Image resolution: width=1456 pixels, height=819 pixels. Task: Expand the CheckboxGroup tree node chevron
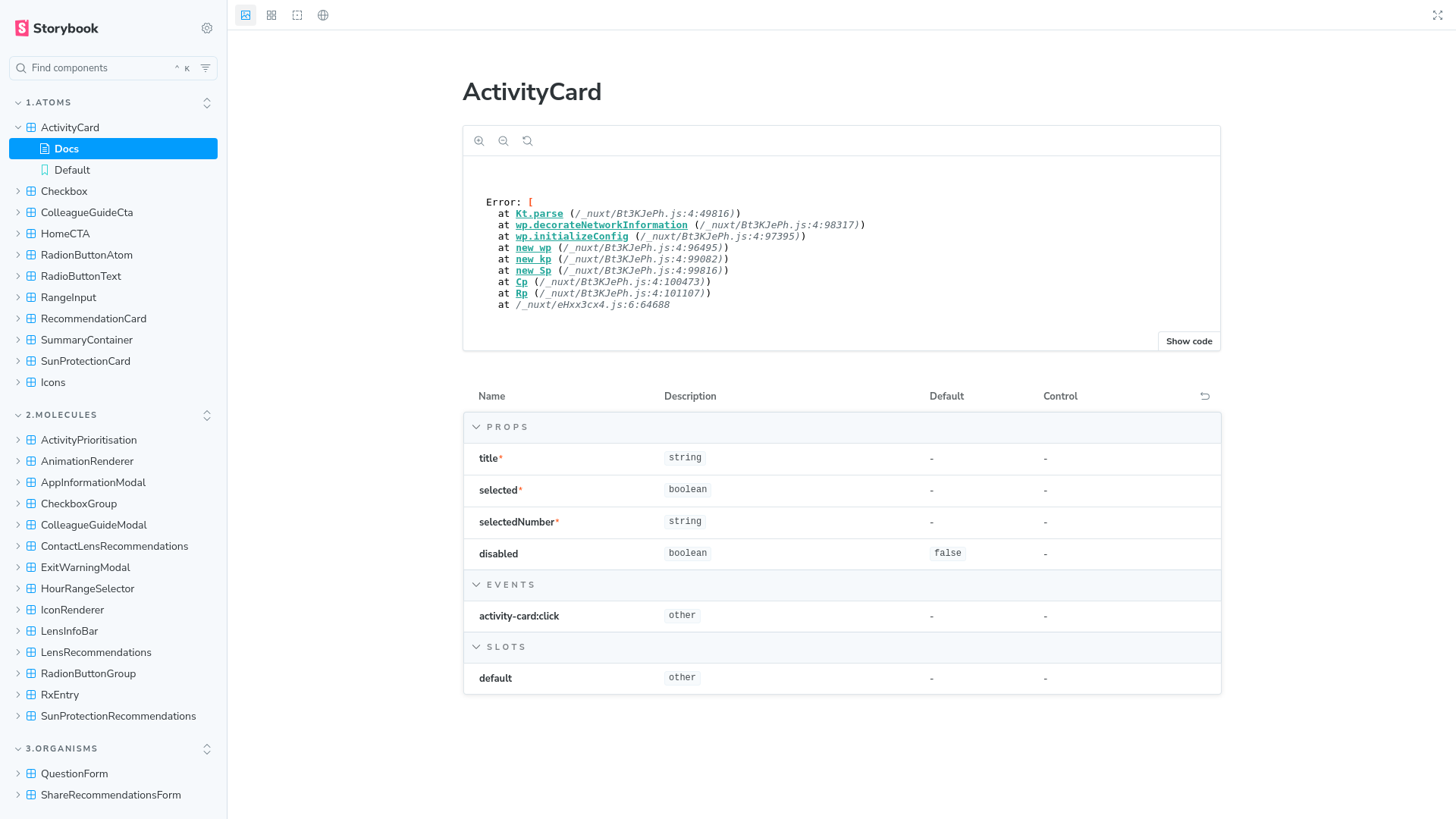pyautogui.click(x=18, y=504)
